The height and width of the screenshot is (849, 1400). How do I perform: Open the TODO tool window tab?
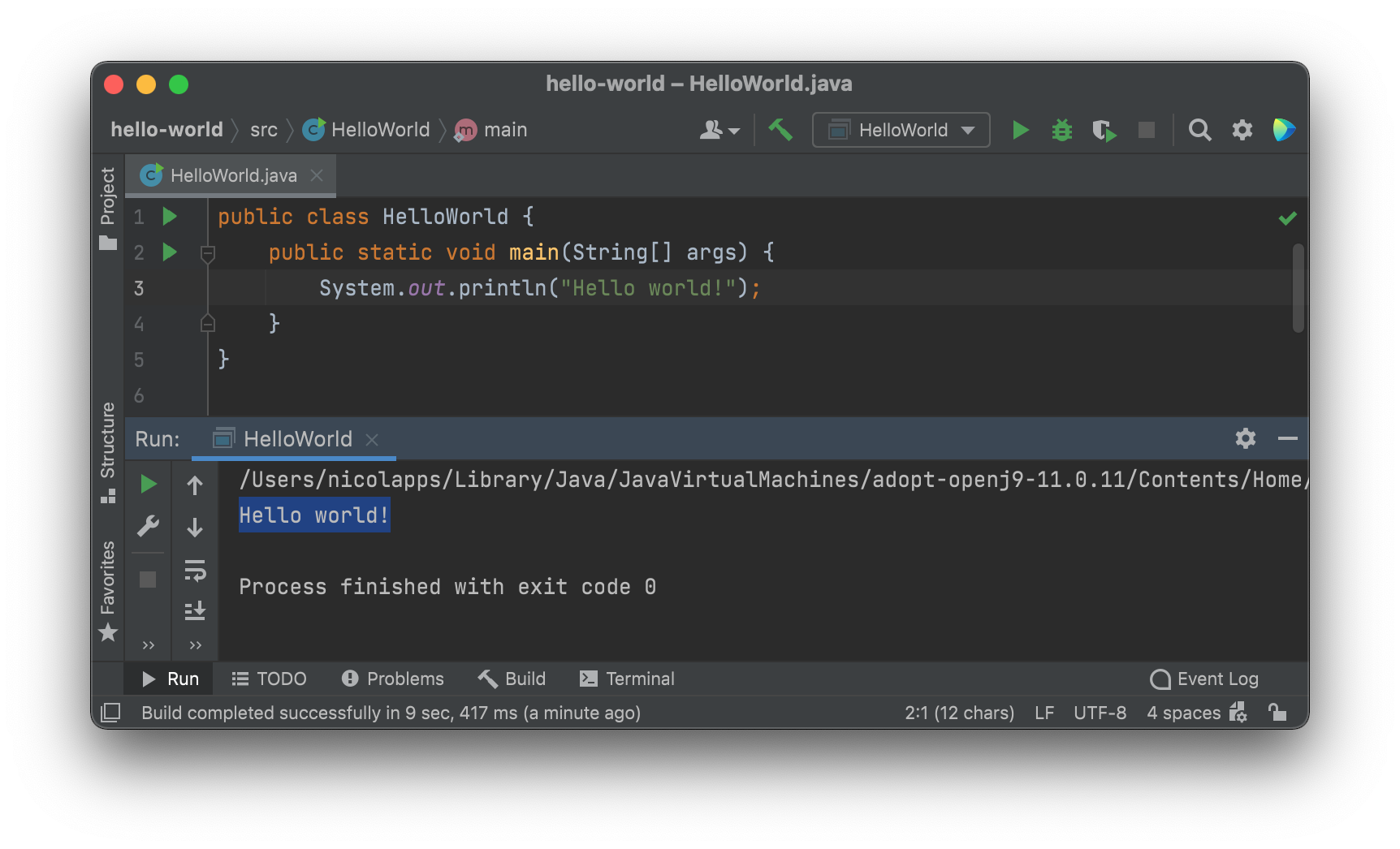269,679
